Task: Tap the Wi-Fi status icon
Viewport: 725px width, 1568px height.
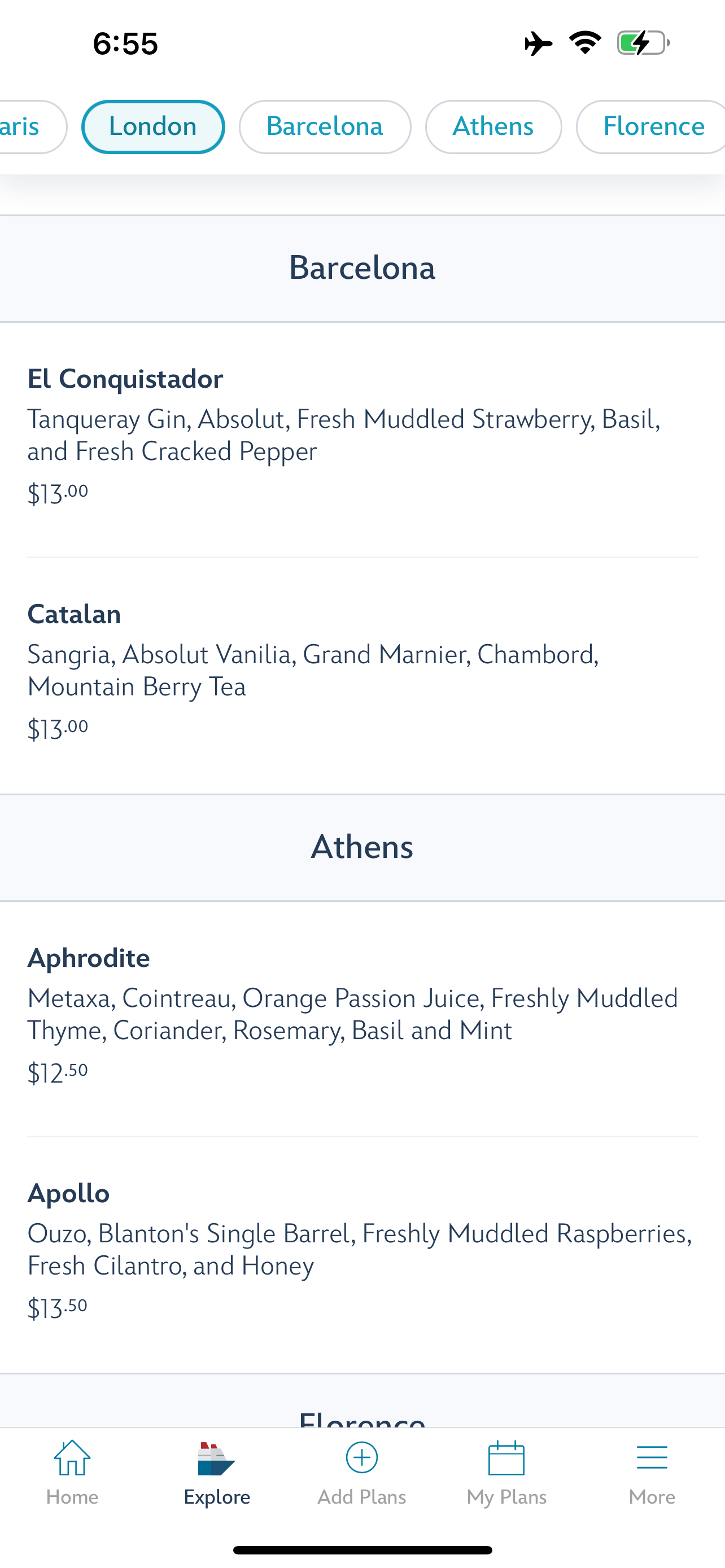Action: pyautogui.click(x=585, y=42)
